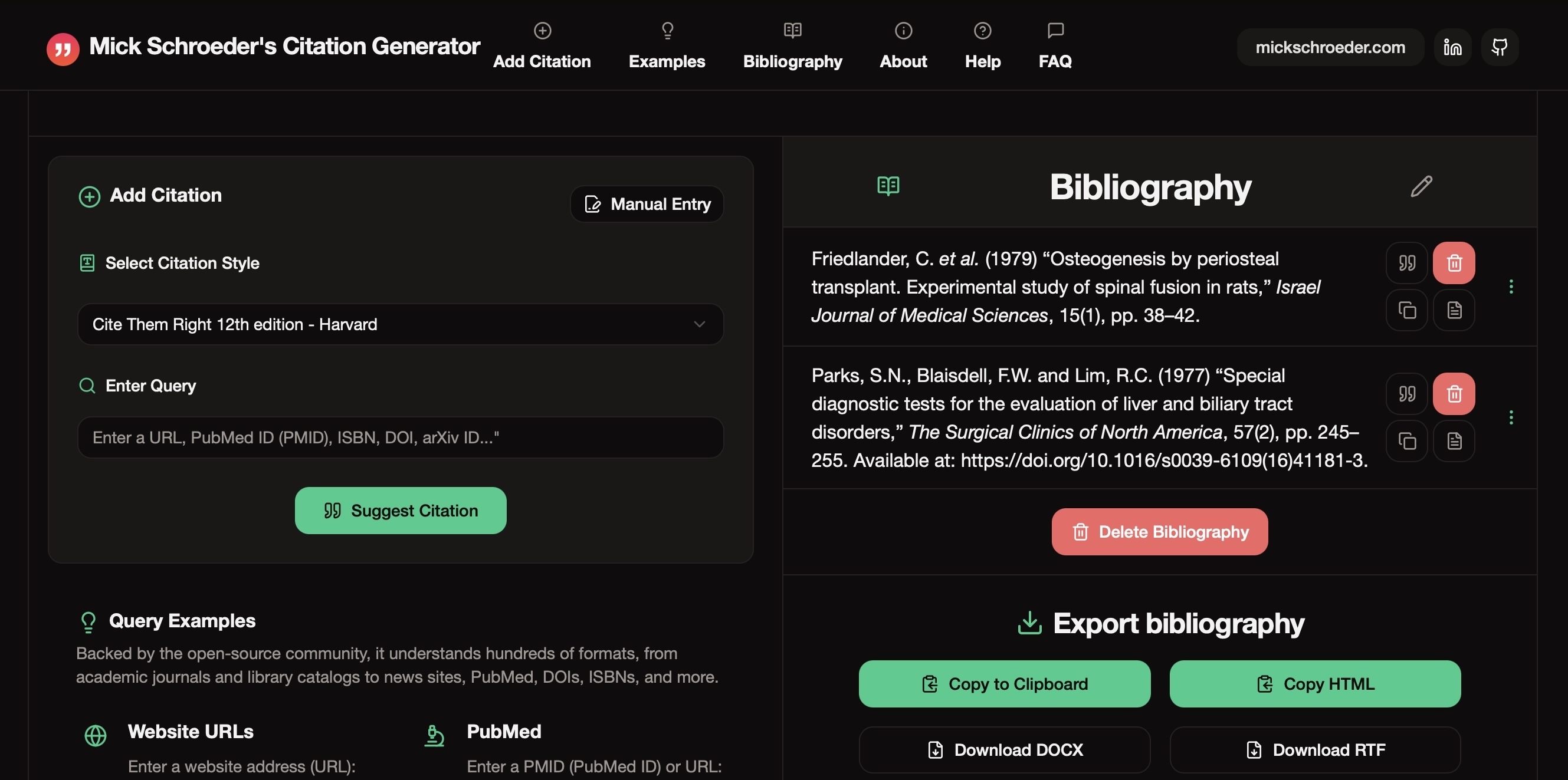Image resolution: width=1568 pixels, height=780 pixels.
Task: Delete the Parks citation with trash icon
Action: (1454, 394)
